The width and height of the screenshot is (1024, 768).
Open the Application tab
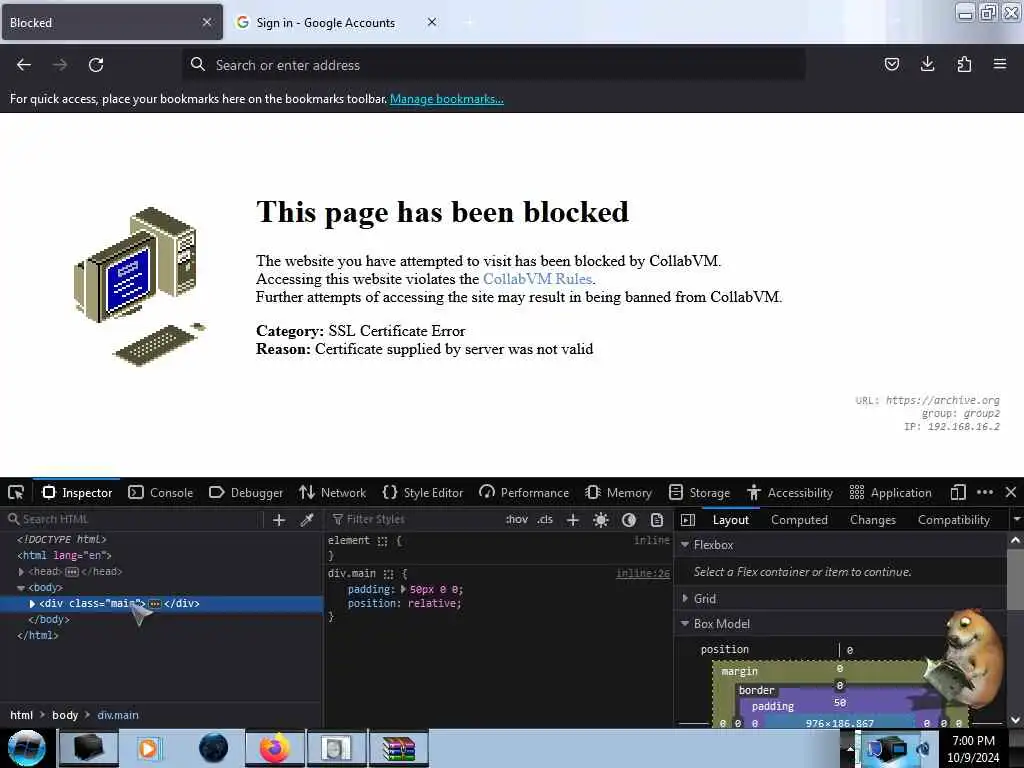tap(891, 492)
